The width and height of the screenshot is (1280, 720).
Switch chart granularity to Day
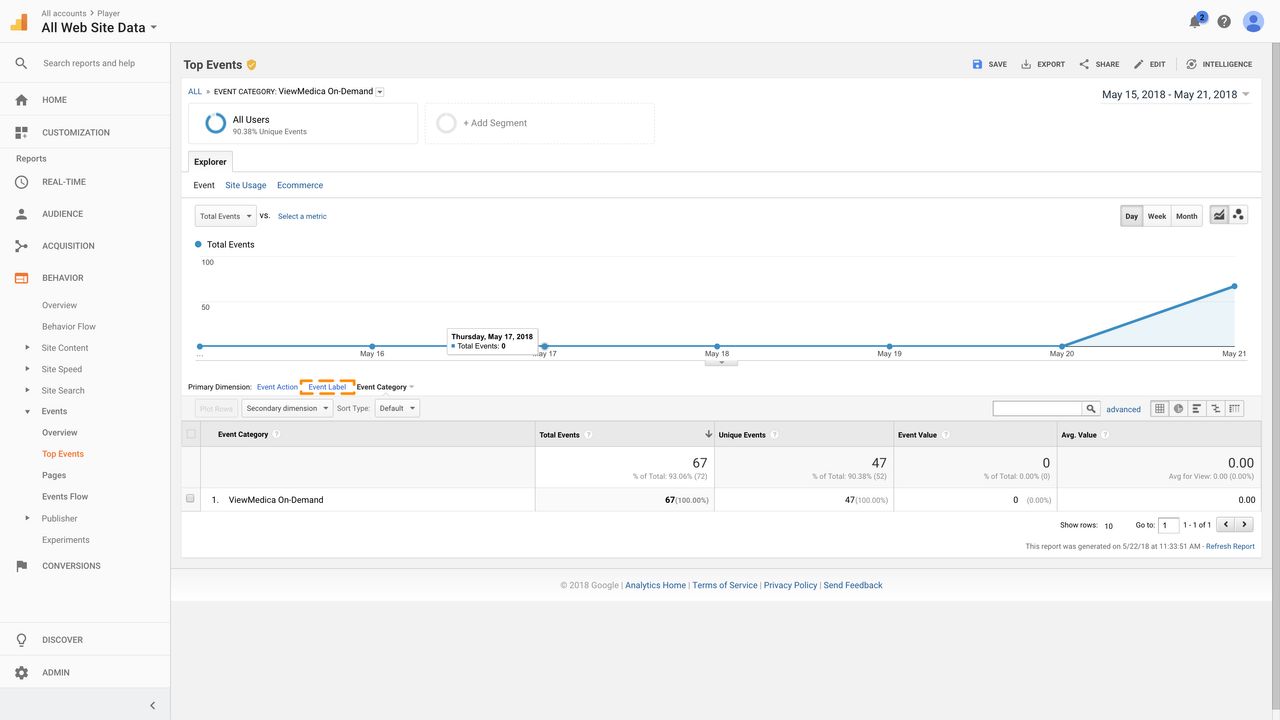[x=1131, y=216]
